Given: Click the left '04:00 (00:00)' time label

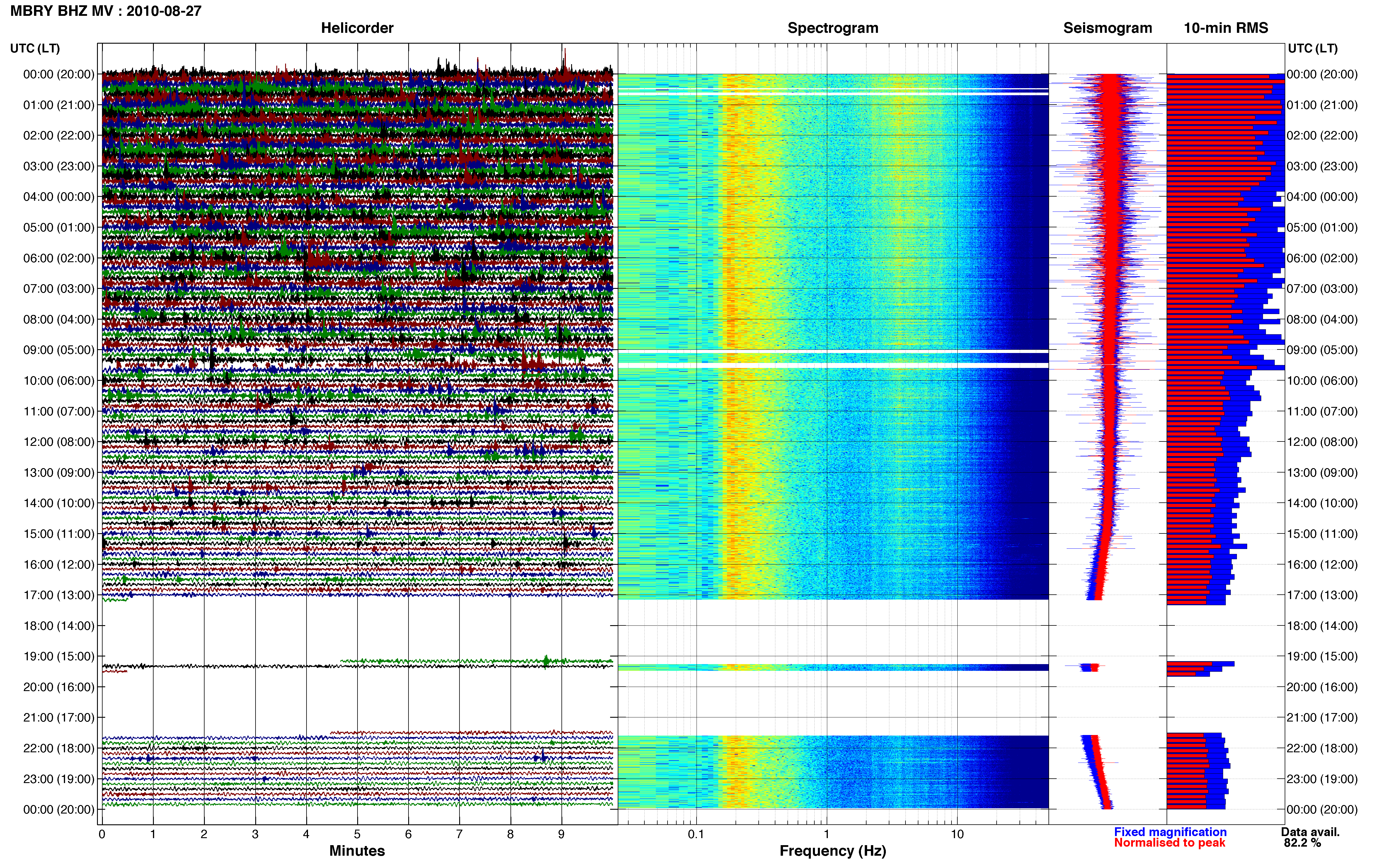Looking at the screenshot, I should tap(59, 197).
